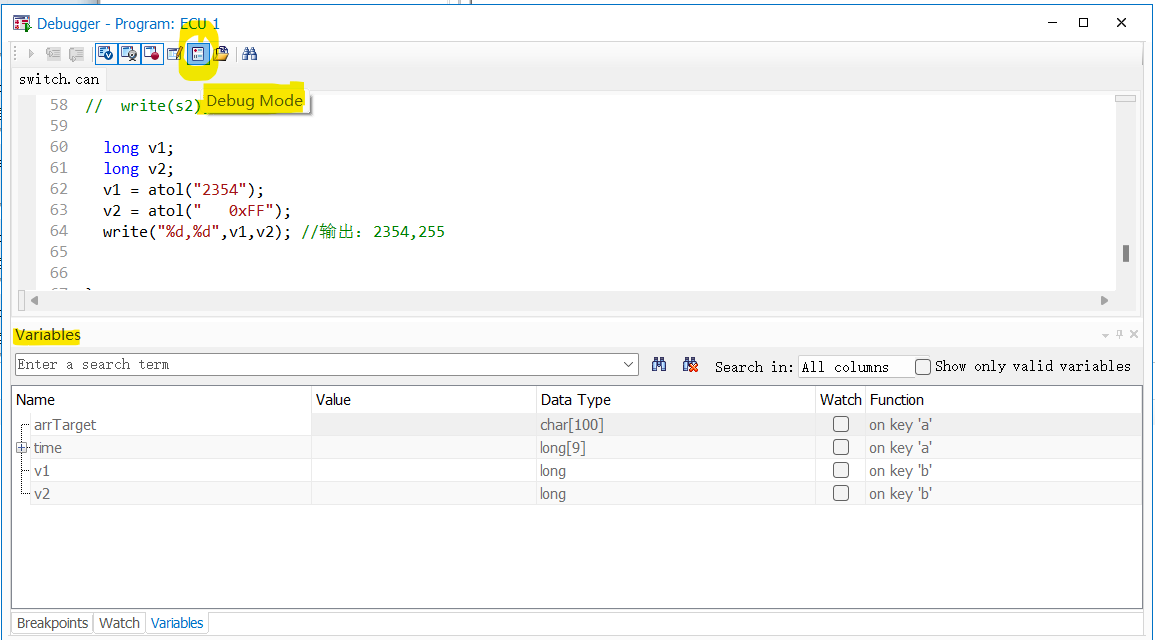Select the Variables bottom tab
This screenshot has width=1155, height=640.
(x=177, y=623)
